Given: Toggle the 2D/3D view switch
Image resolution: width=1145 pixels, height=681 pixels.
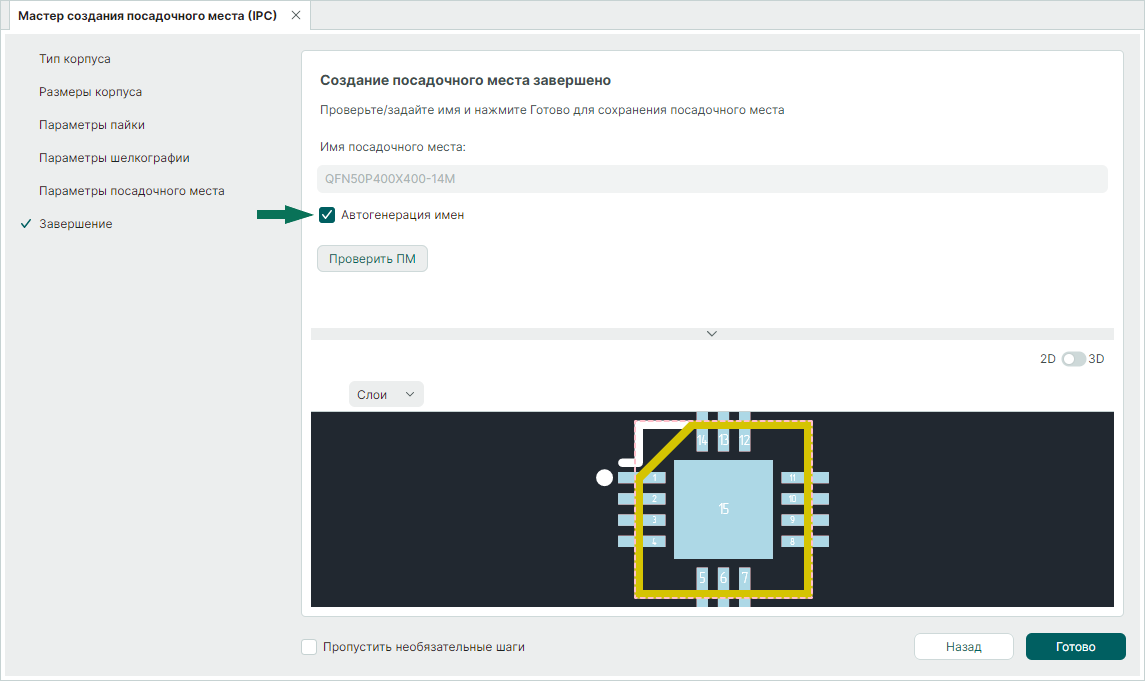Looking at the screenshot, I should (1073, 359).
